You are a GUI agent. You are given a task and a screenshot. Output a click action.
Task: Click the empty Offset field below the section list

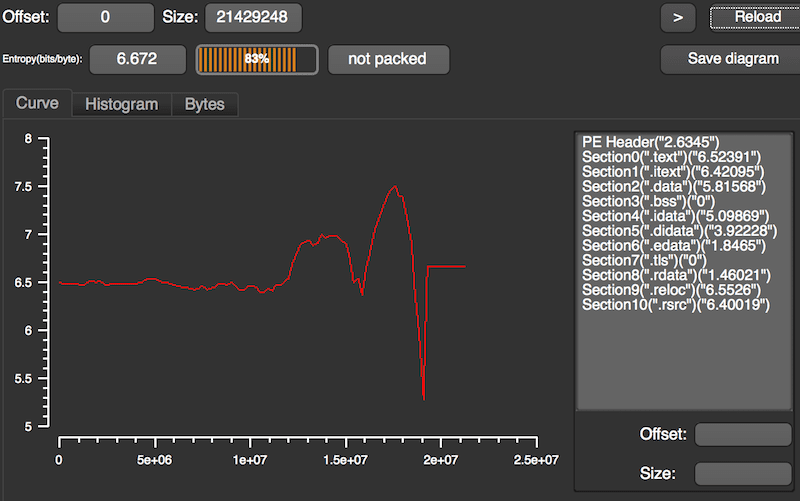743,435
